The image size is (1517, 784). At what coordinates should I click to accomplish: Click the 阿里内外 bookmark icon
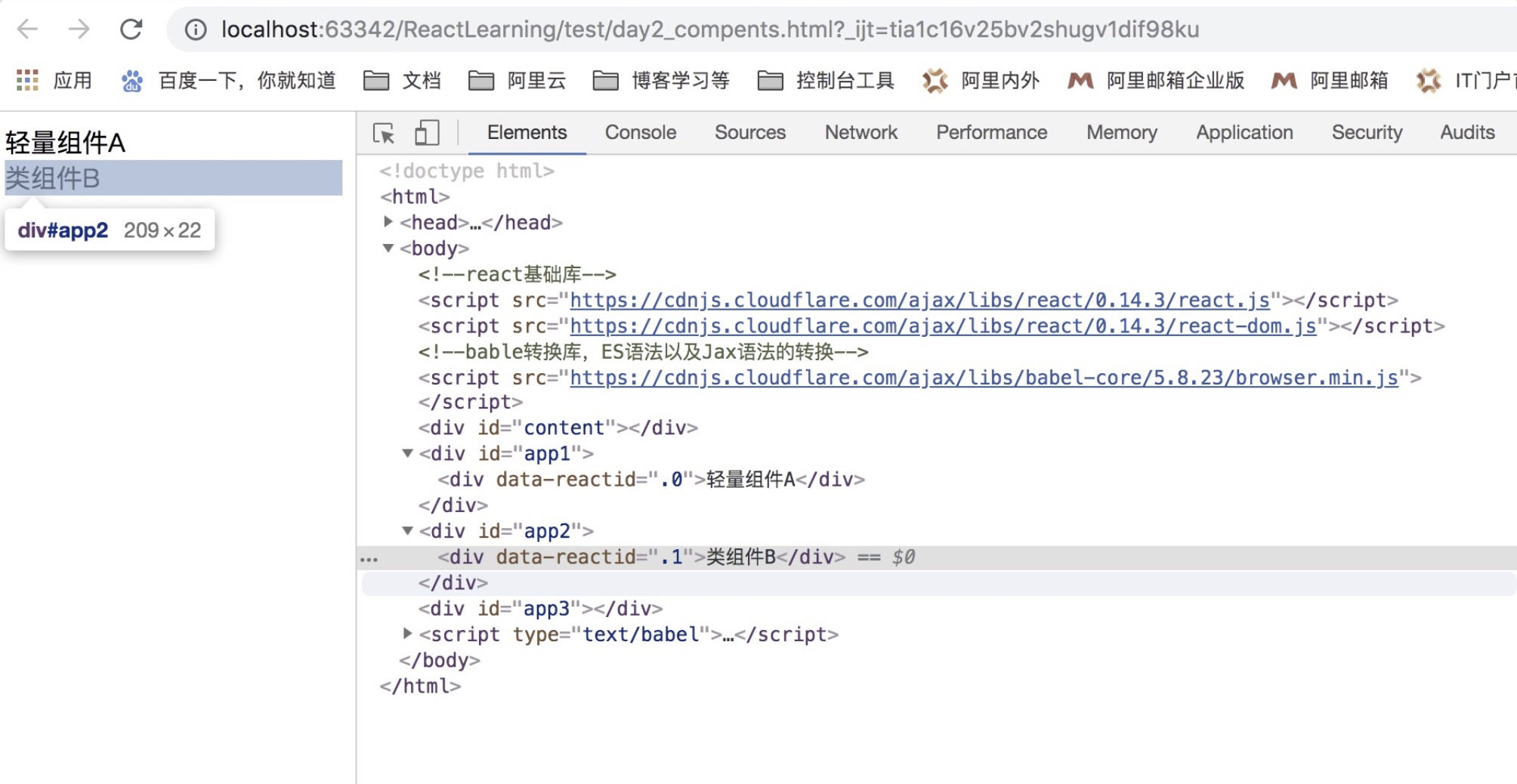(935, 80)
